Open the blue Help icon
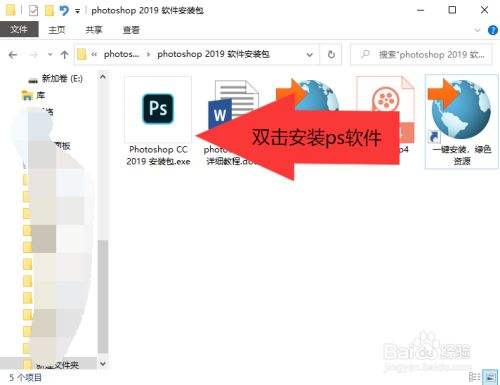This screenshot has width=500, height=385. [493, 30]
